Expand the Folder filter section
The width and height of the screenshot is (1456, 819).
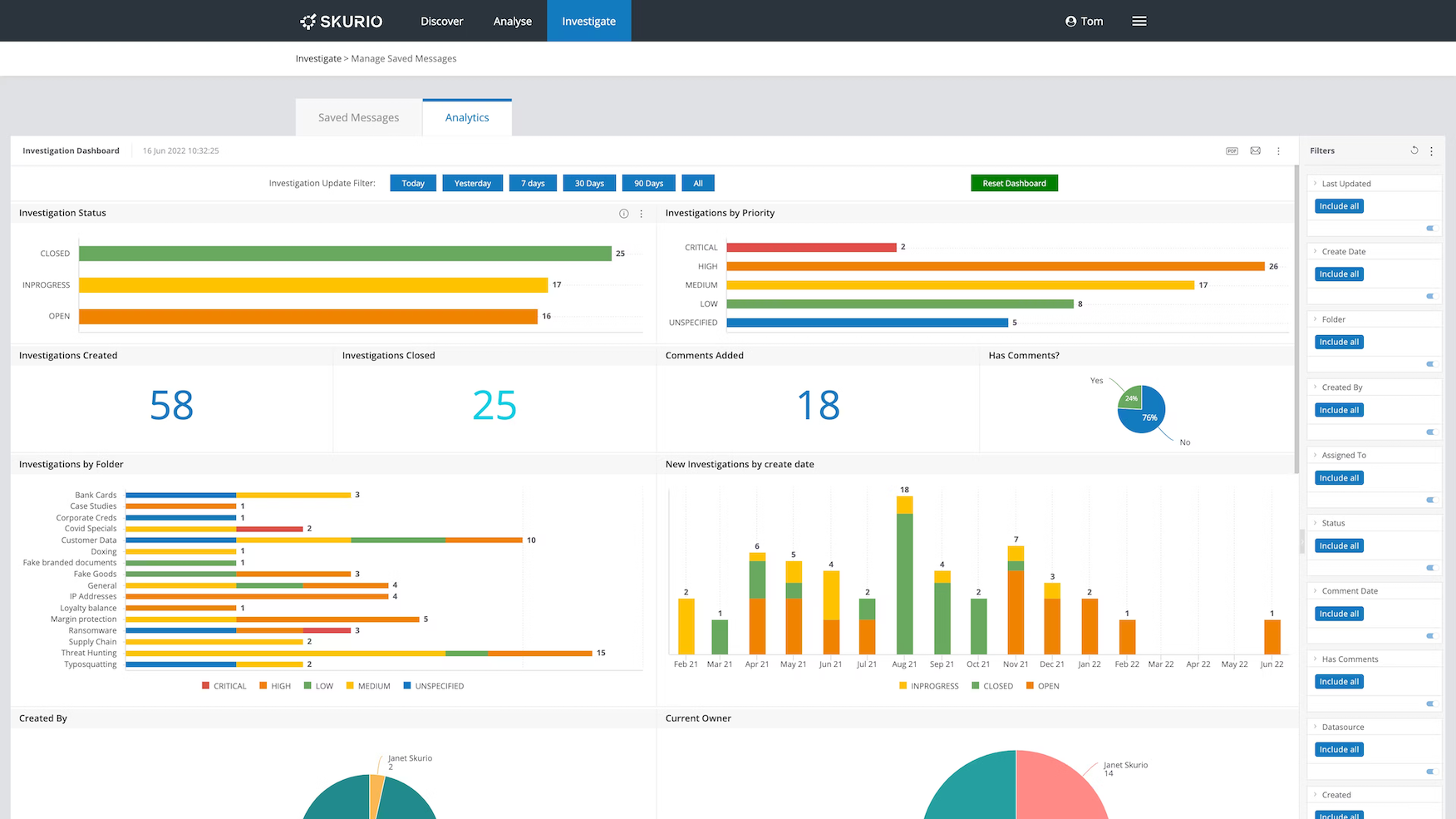point(1316,319)
